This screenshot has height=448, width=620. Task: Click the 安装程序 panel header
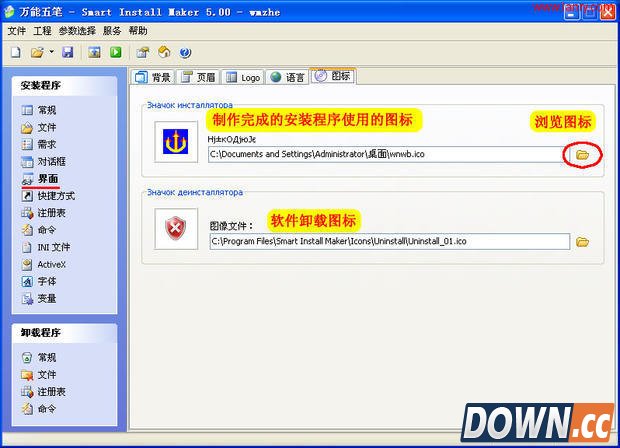click(x=65, y=86)
